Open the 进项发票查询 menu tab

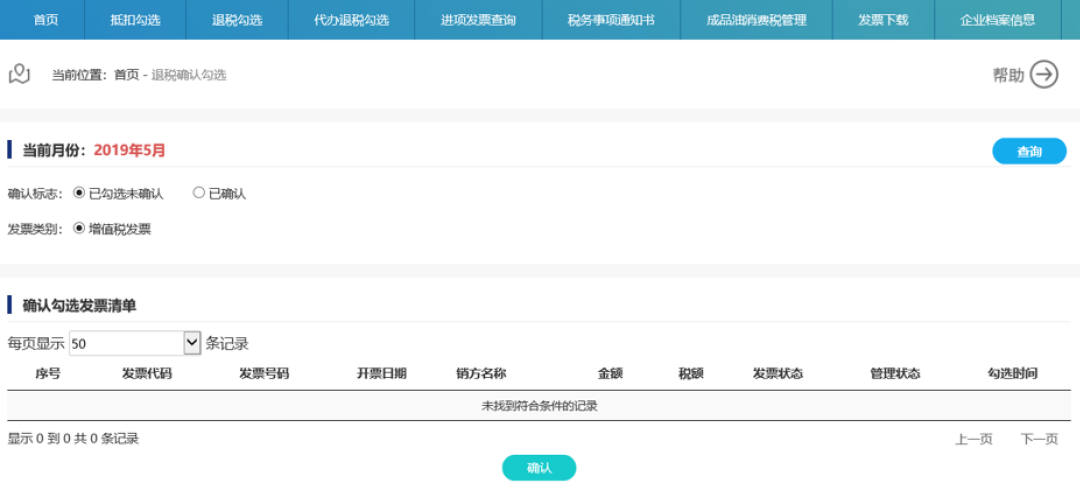(x=478, y=20)
